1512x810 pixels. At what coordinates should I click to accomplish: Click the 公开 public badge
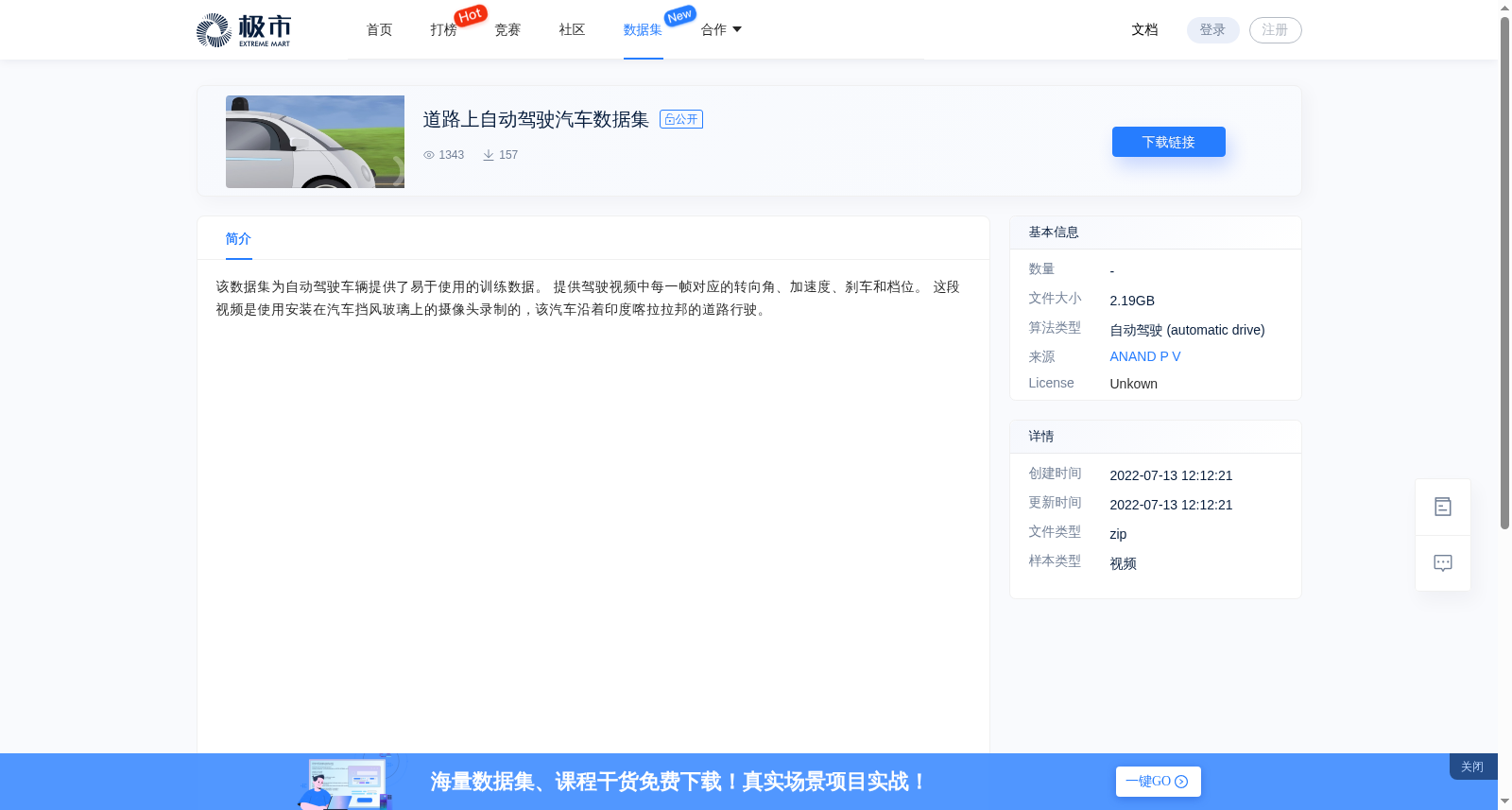tap(681, 119)
